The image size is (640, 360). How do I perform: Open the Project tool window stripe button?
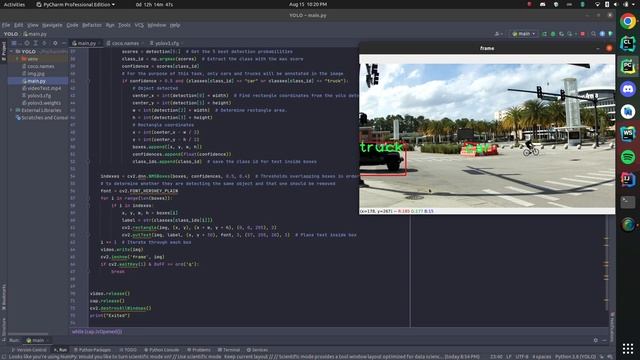coord(4,50)
